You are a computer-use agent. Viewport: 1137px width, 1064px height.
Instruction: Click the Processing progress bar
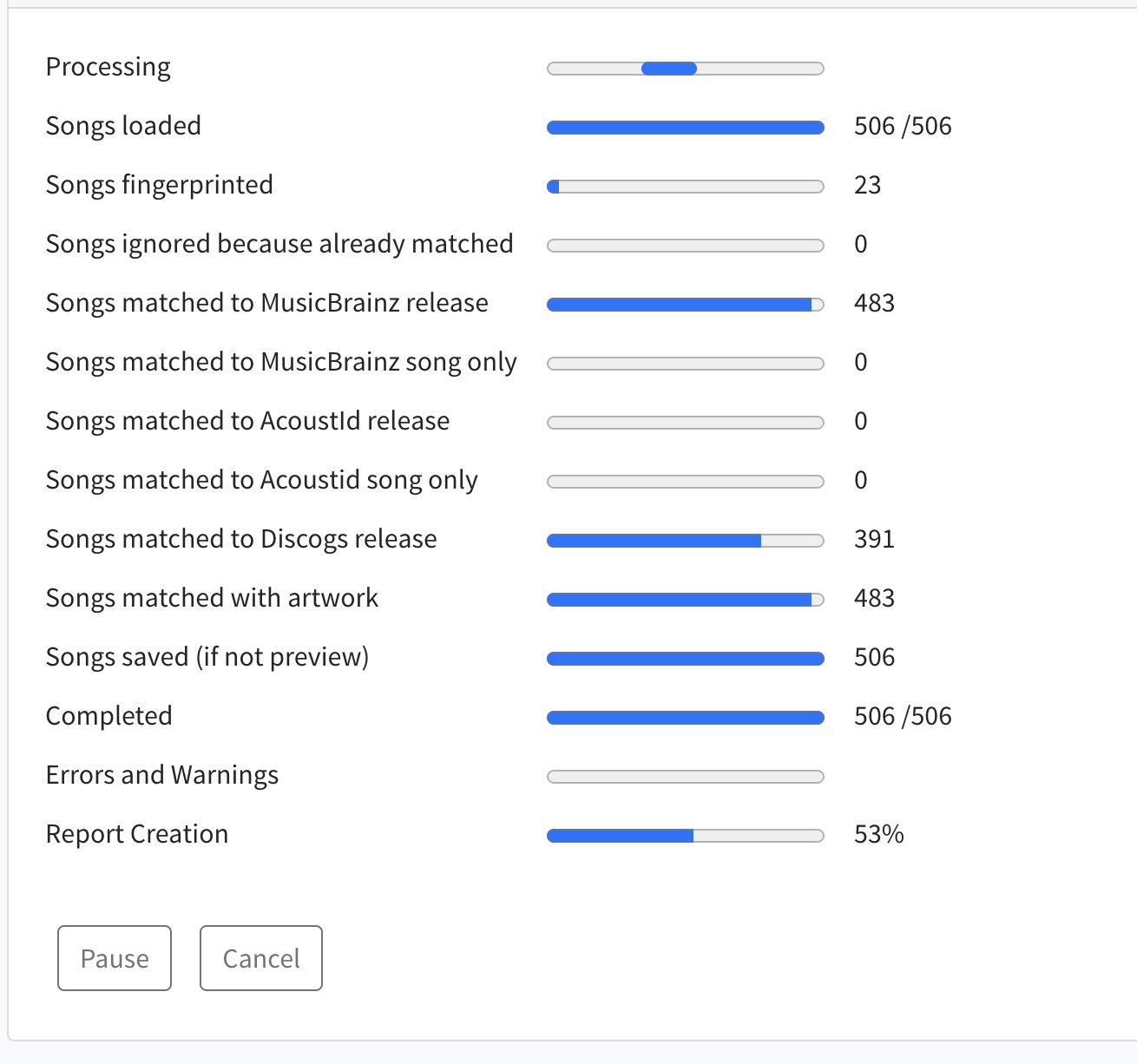tap(686, 69)
